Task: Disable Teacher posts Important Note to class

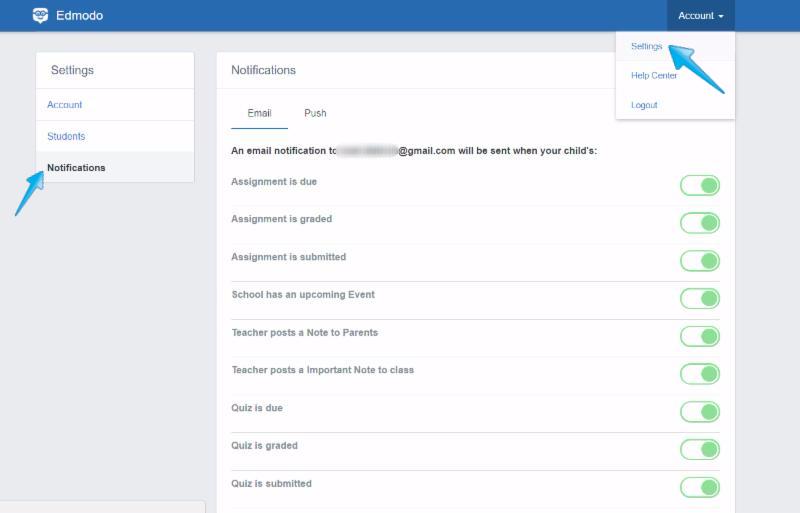Action: click(700, 374)
